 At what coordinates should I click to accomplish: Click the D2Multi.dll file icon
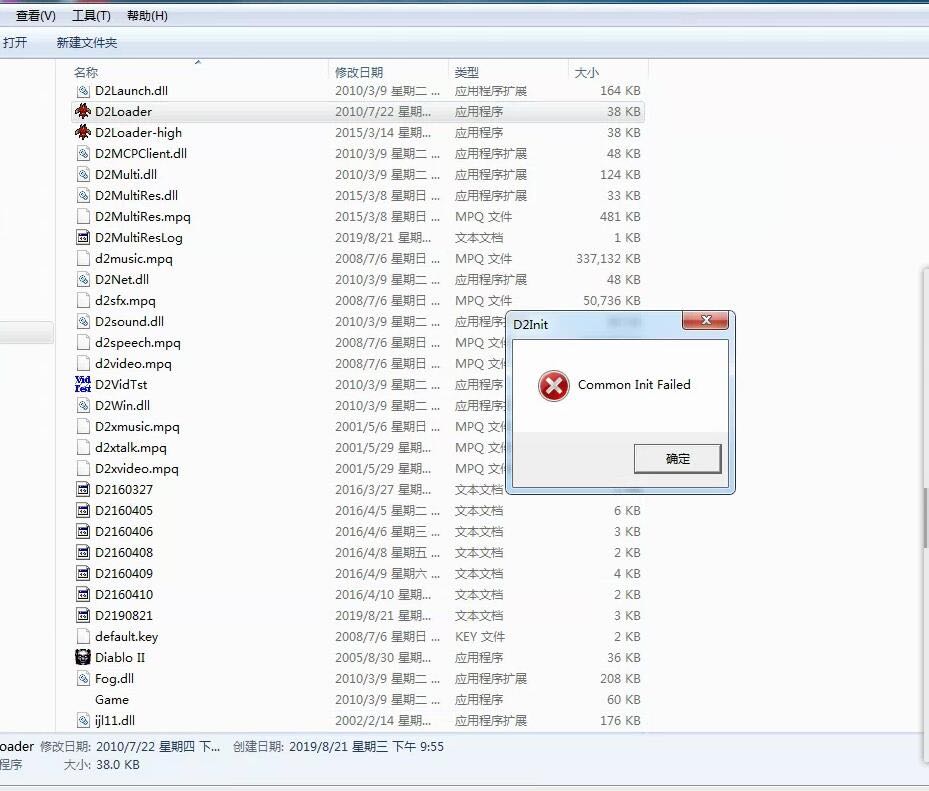[x=83, y=175]
